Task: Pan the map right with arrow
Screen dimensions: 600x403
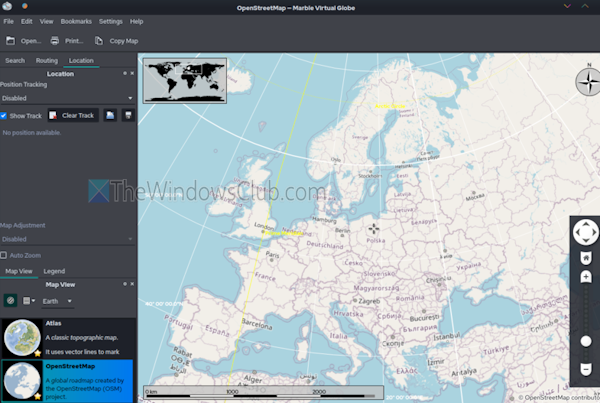Action: 594,232
